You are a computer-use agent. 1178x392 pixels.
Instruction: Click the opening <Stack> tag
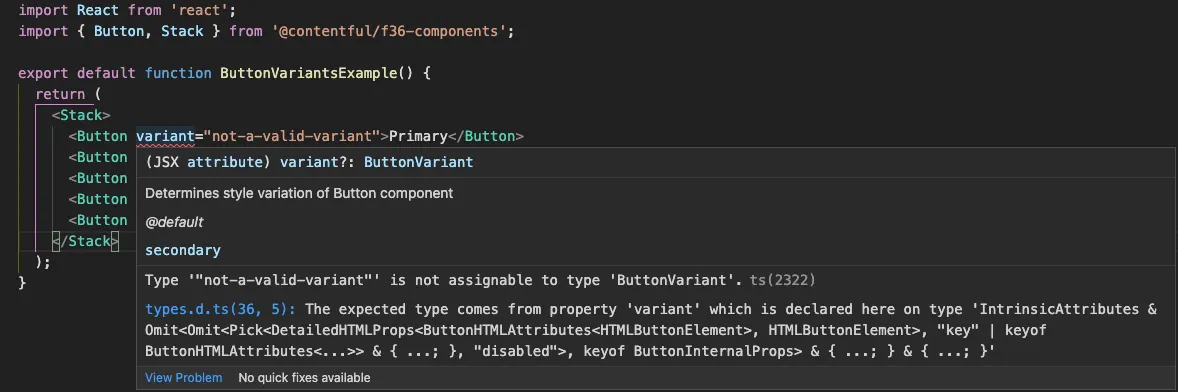(81, 115)
